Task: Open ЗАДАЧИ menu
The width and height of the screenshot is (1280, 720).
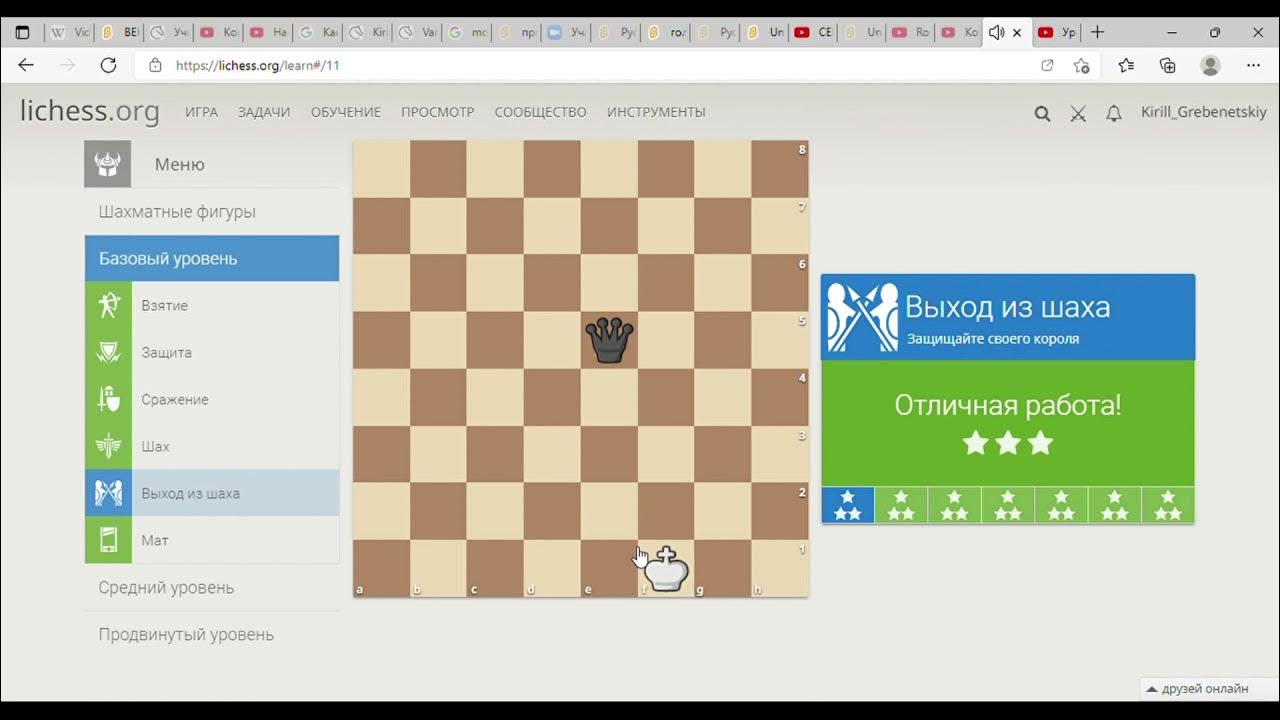Action: [264, 112]
